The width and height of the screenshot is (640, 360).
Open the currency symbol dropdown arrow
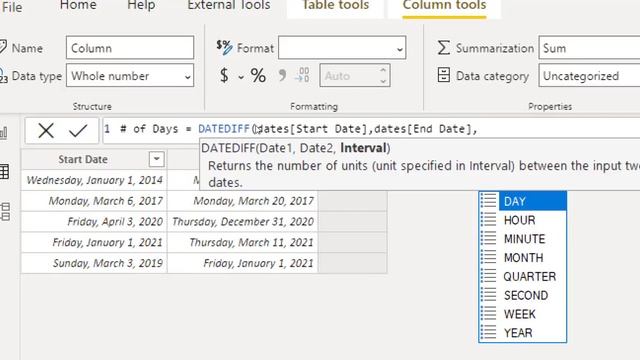click(241, 77)
